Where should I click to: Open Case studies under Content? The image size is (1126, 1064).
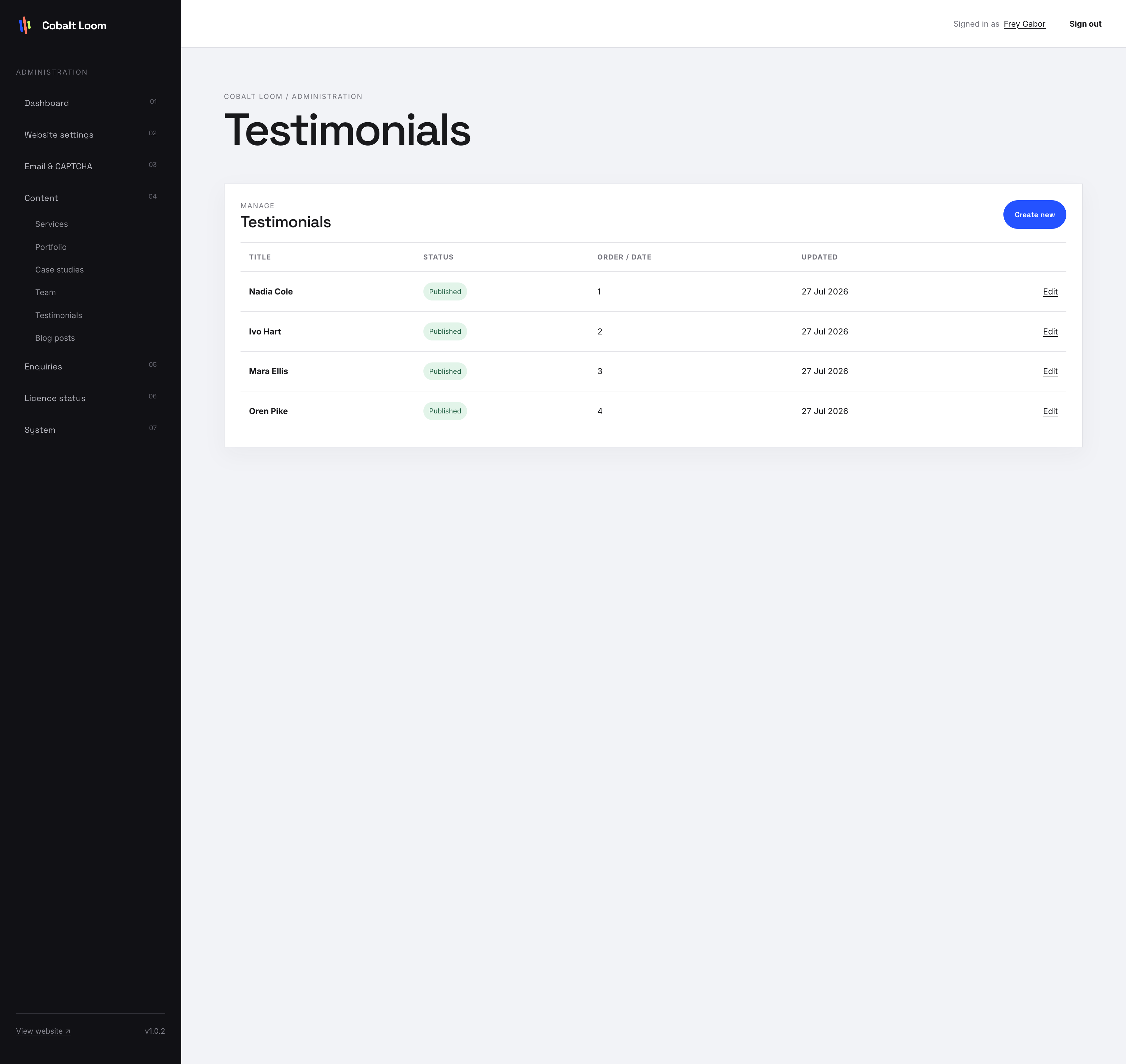click(59, 270)
